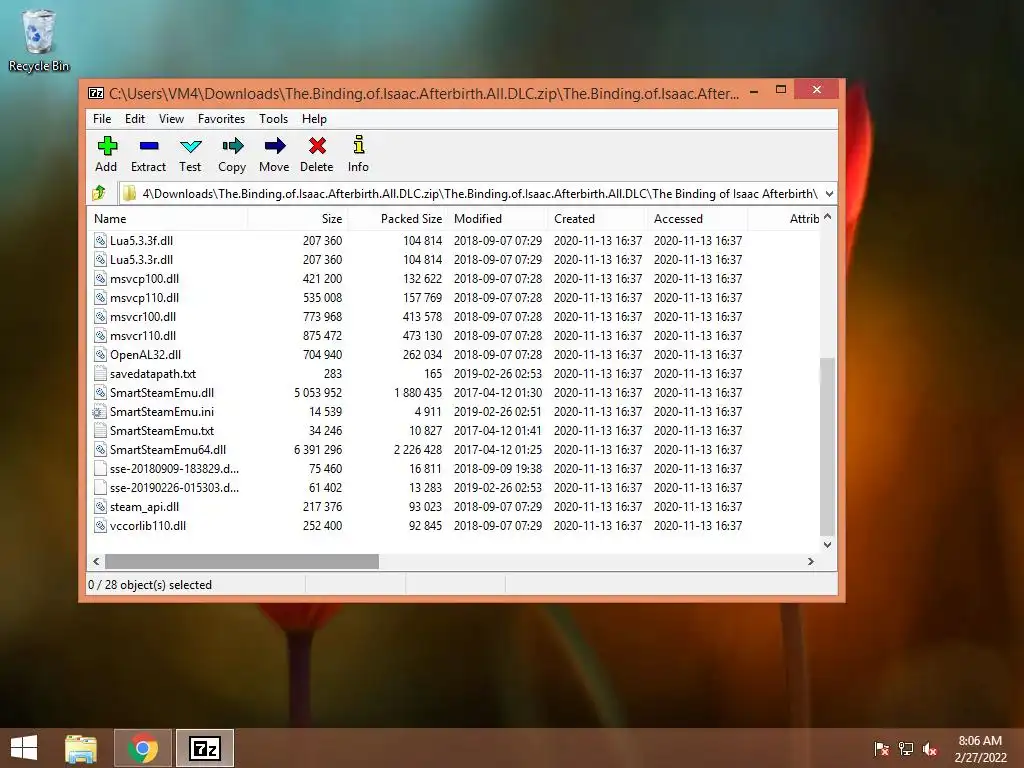
Task: Click the Delete toolbar icon
Action: (317, 146)
